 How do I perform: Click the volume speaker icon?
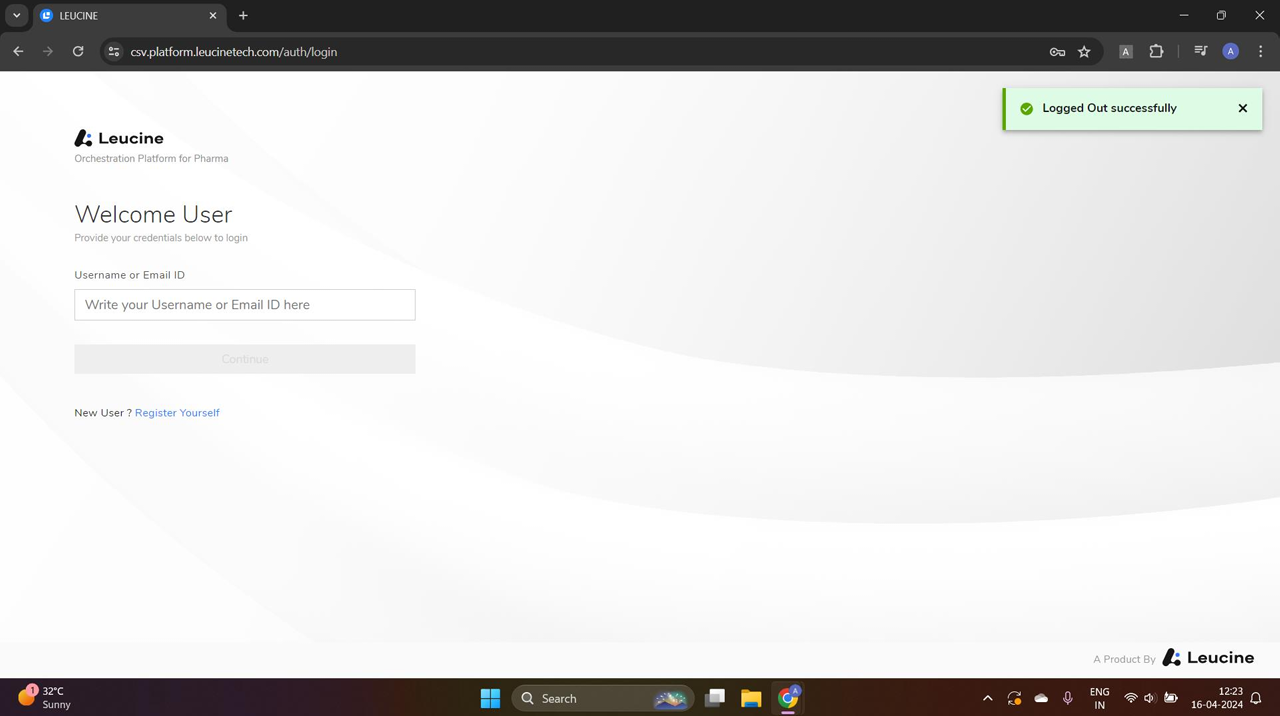pos(1149,698)
